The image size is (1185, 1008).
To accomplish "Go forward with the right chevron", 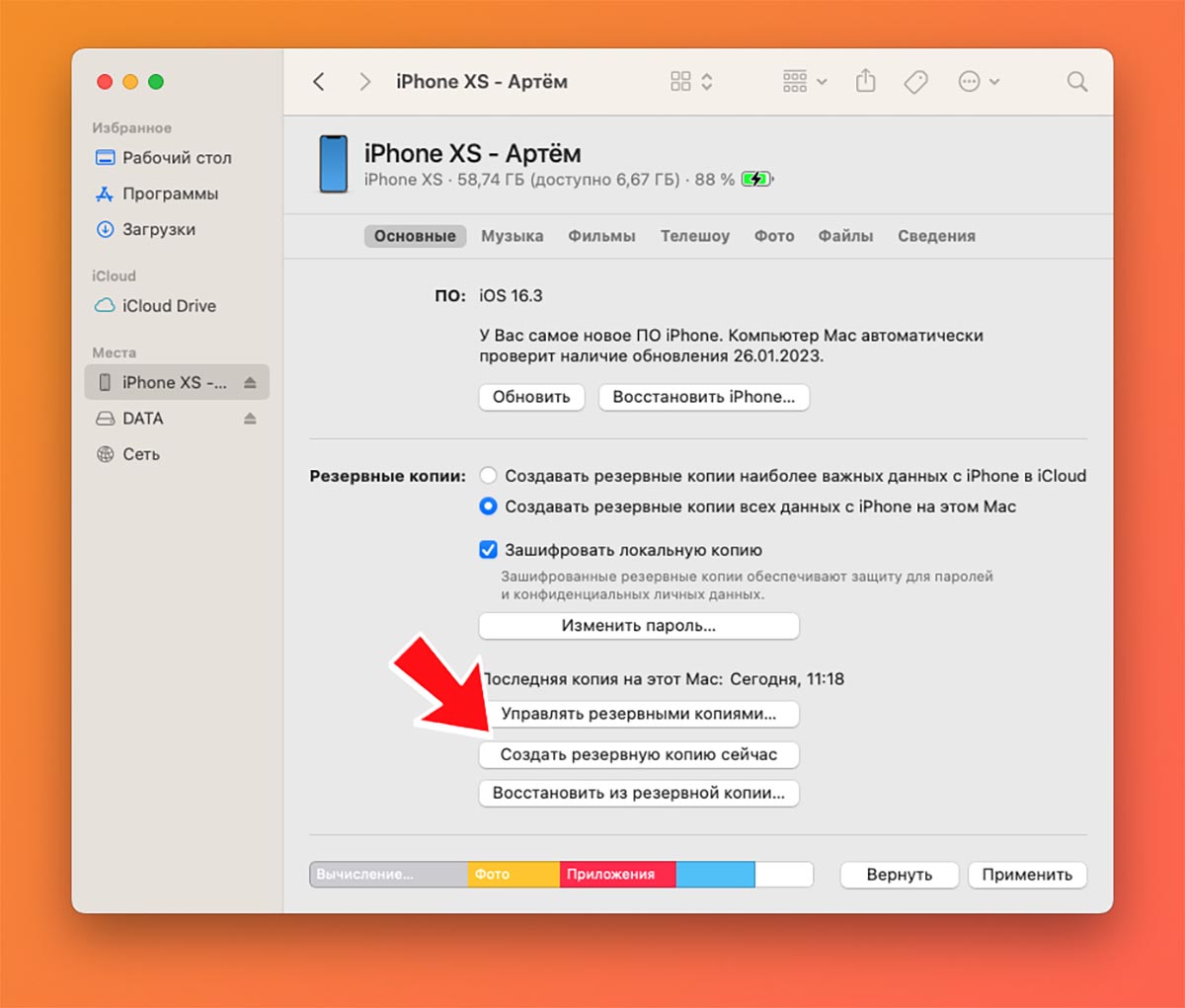I will click(x=364, y=82).
